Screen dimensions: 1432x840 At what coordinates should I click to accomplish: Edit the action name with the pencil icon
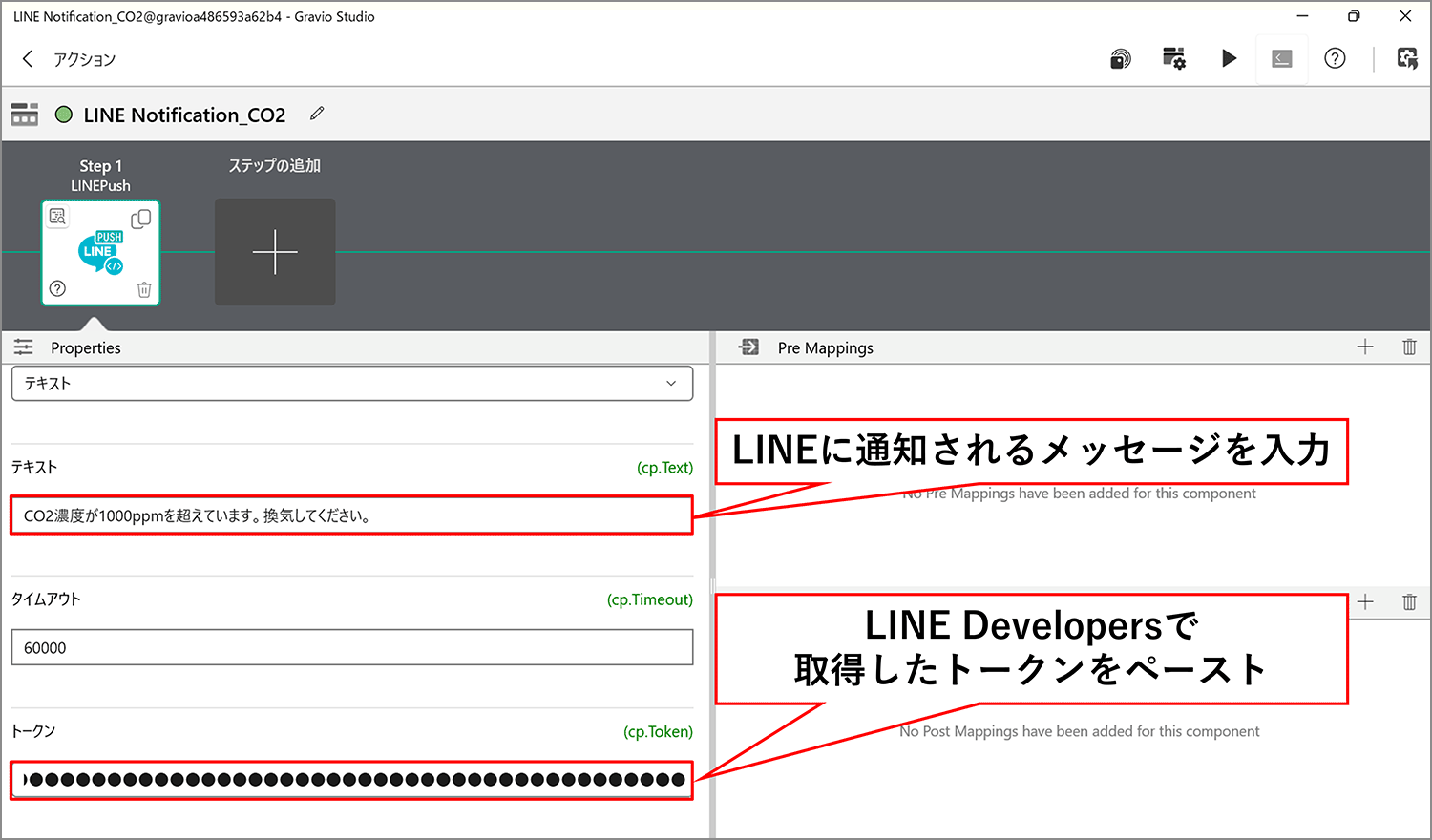click(x=317, y=114)
